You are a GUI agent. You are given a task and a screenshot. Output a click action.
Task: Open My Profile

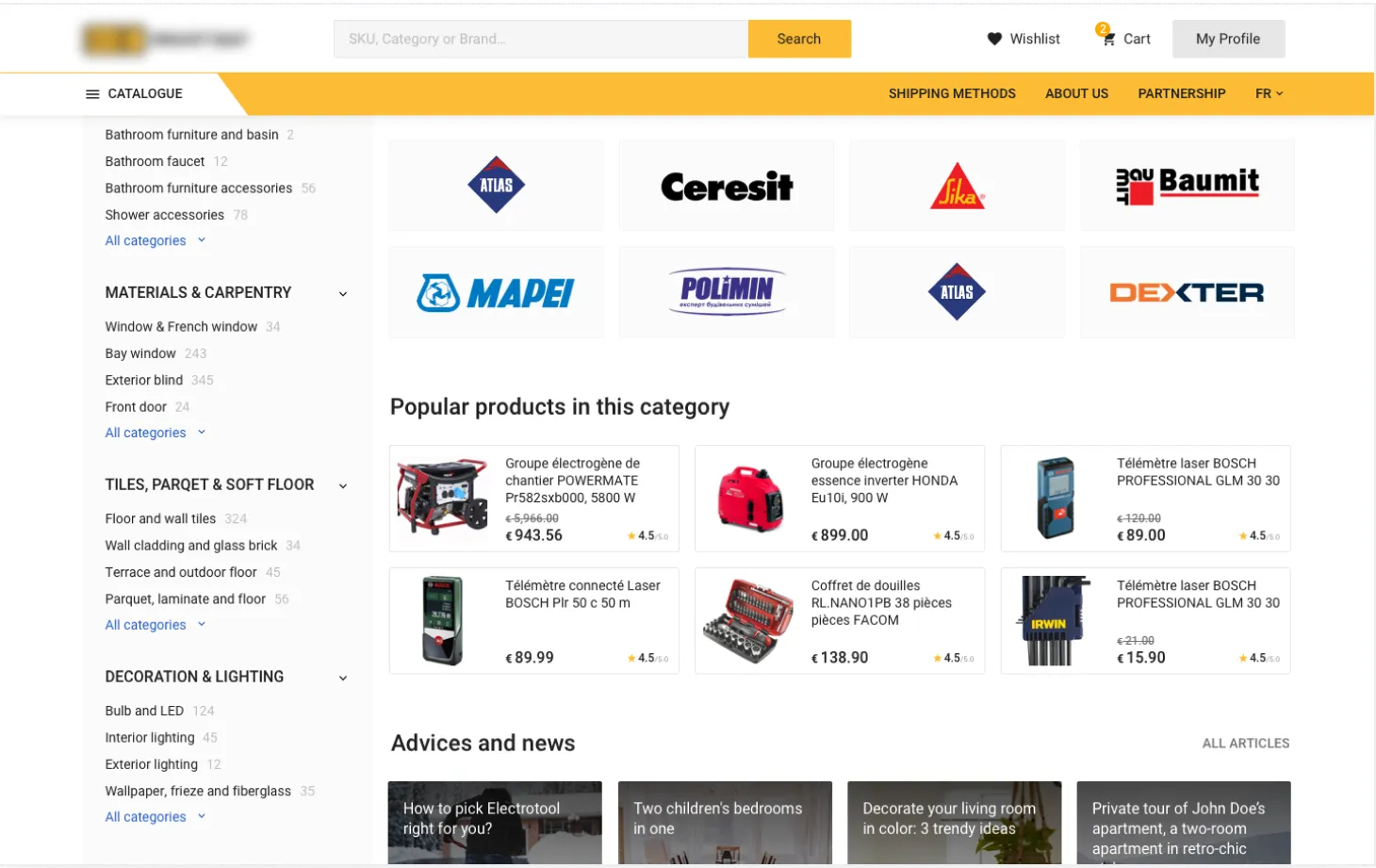point(1228,39)
